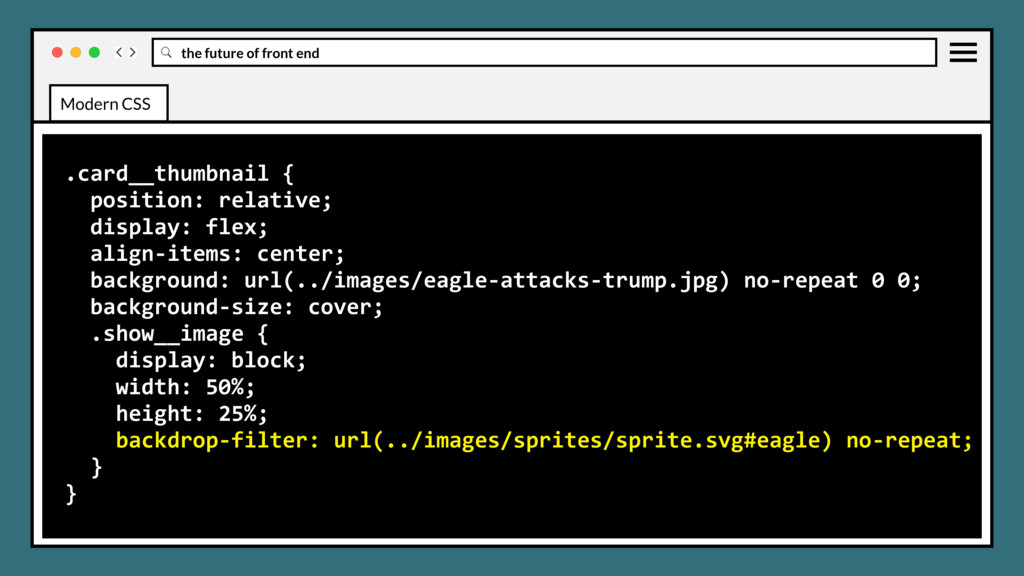Image resolution: width=1024 pixels, height=576 pixels.
Task: Go back with the left chevron
Action: tap(119, 52)
